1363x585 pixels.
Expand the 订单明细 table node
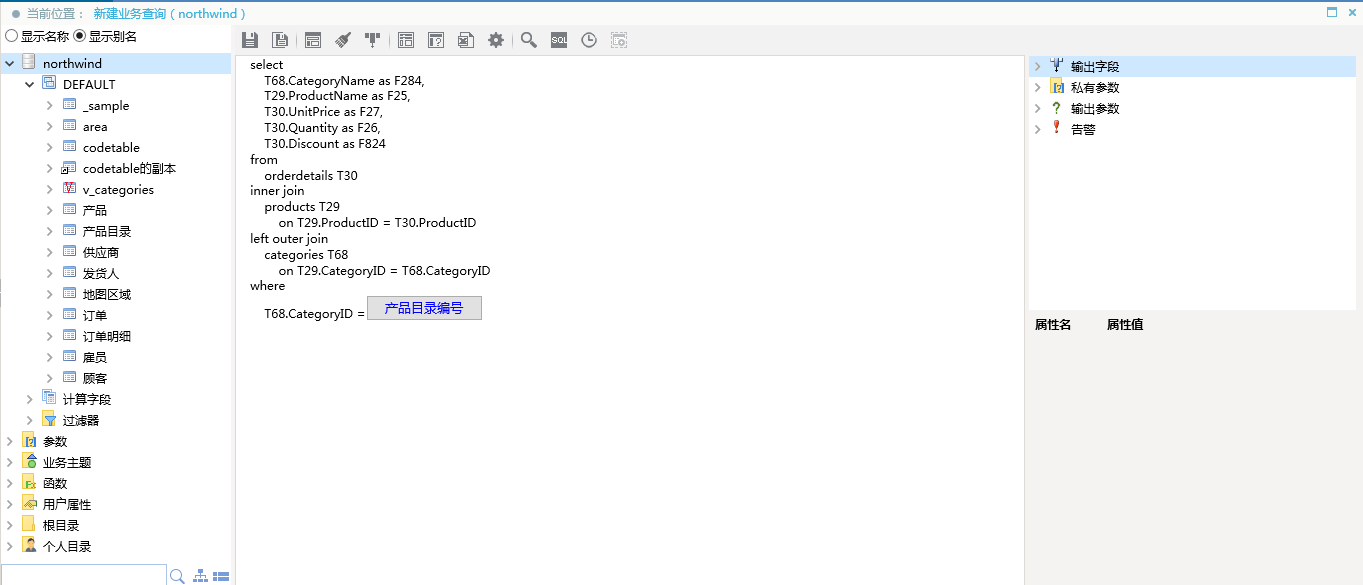pyautogui.click(x=50, y=336)
